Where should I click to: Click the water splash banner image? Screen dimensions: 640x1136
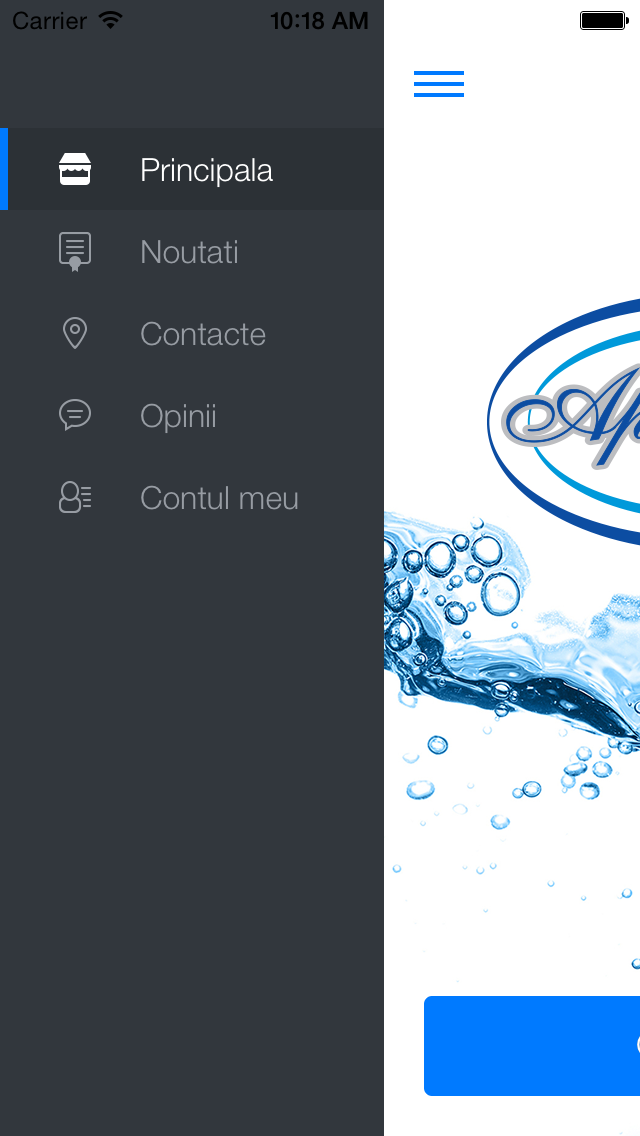pyautogui.click(x=512, y=724)
